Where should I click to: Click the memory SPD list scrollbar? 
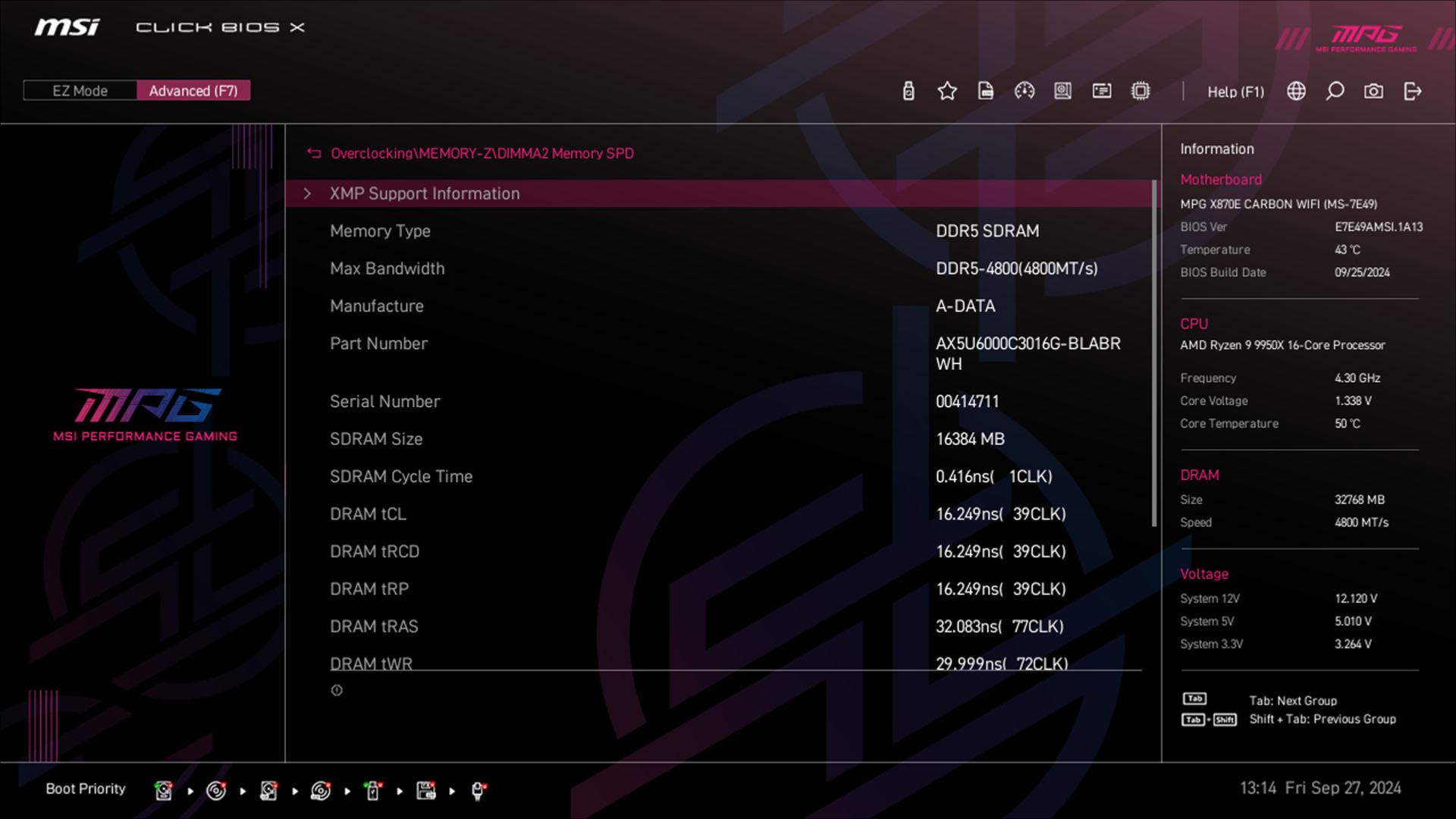click(1154, 353)
